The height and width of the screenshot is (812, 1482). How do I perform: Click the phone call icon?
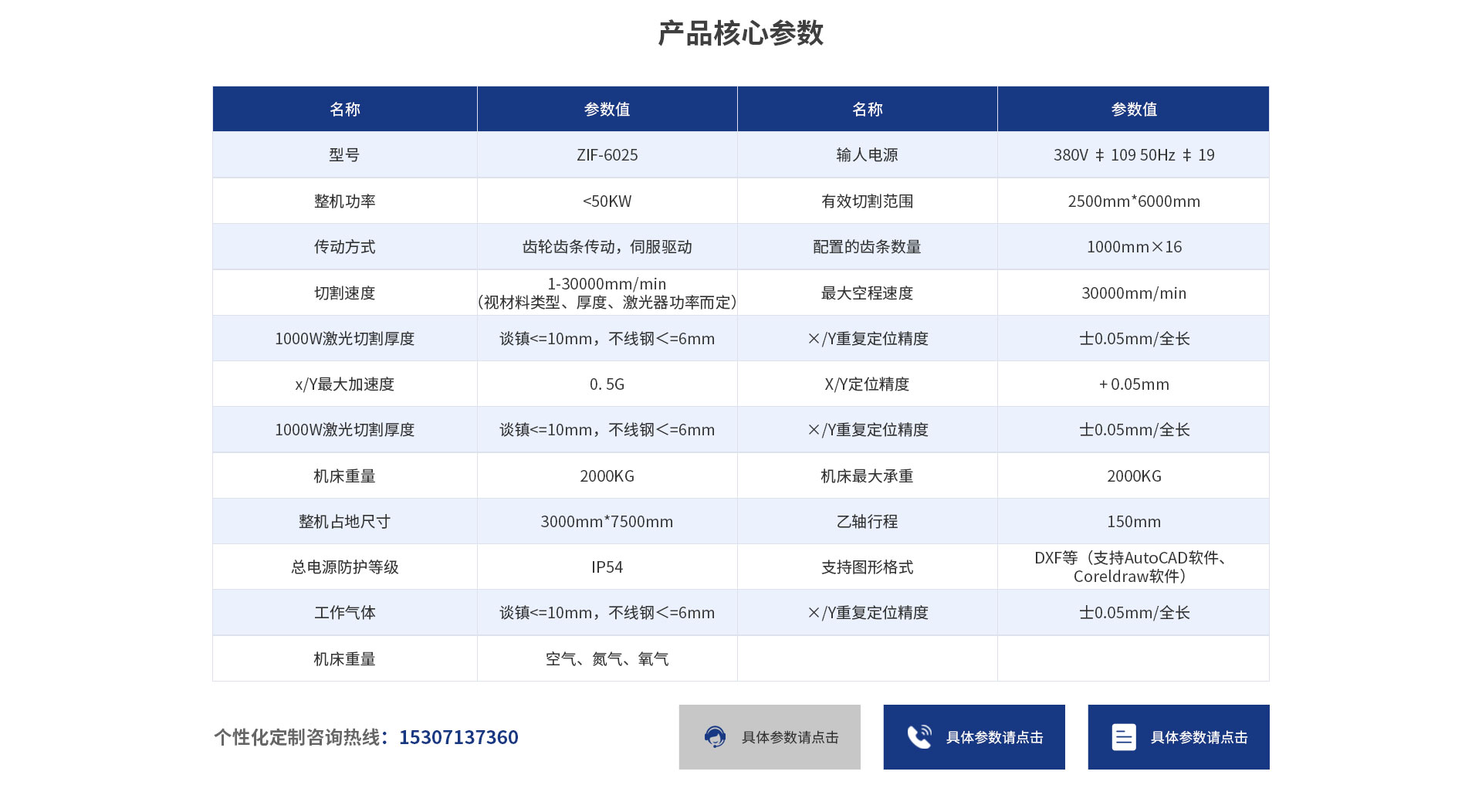(x=919, y=737)
